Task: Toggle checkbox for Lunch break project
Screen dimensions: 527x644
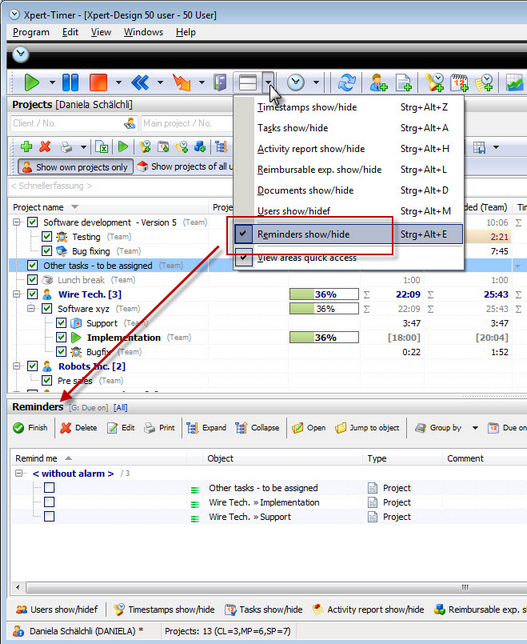Action: 32,280
